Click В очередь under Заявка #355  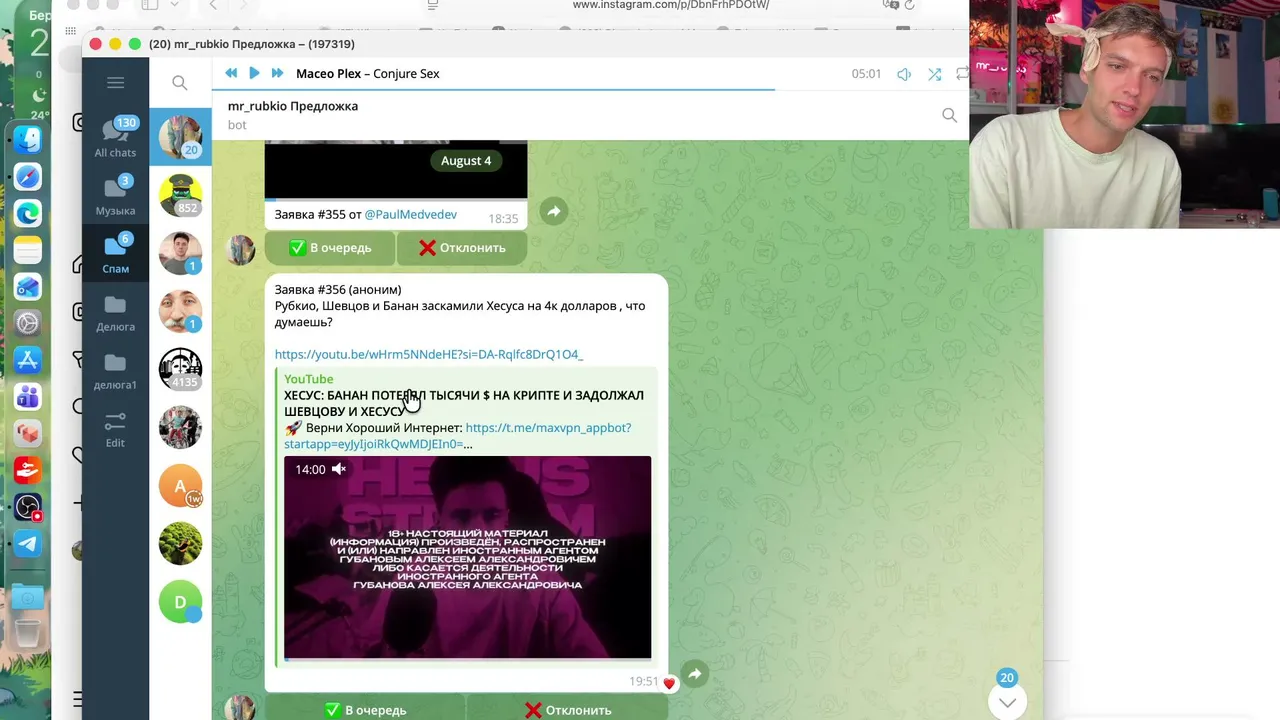coord(330,248)
